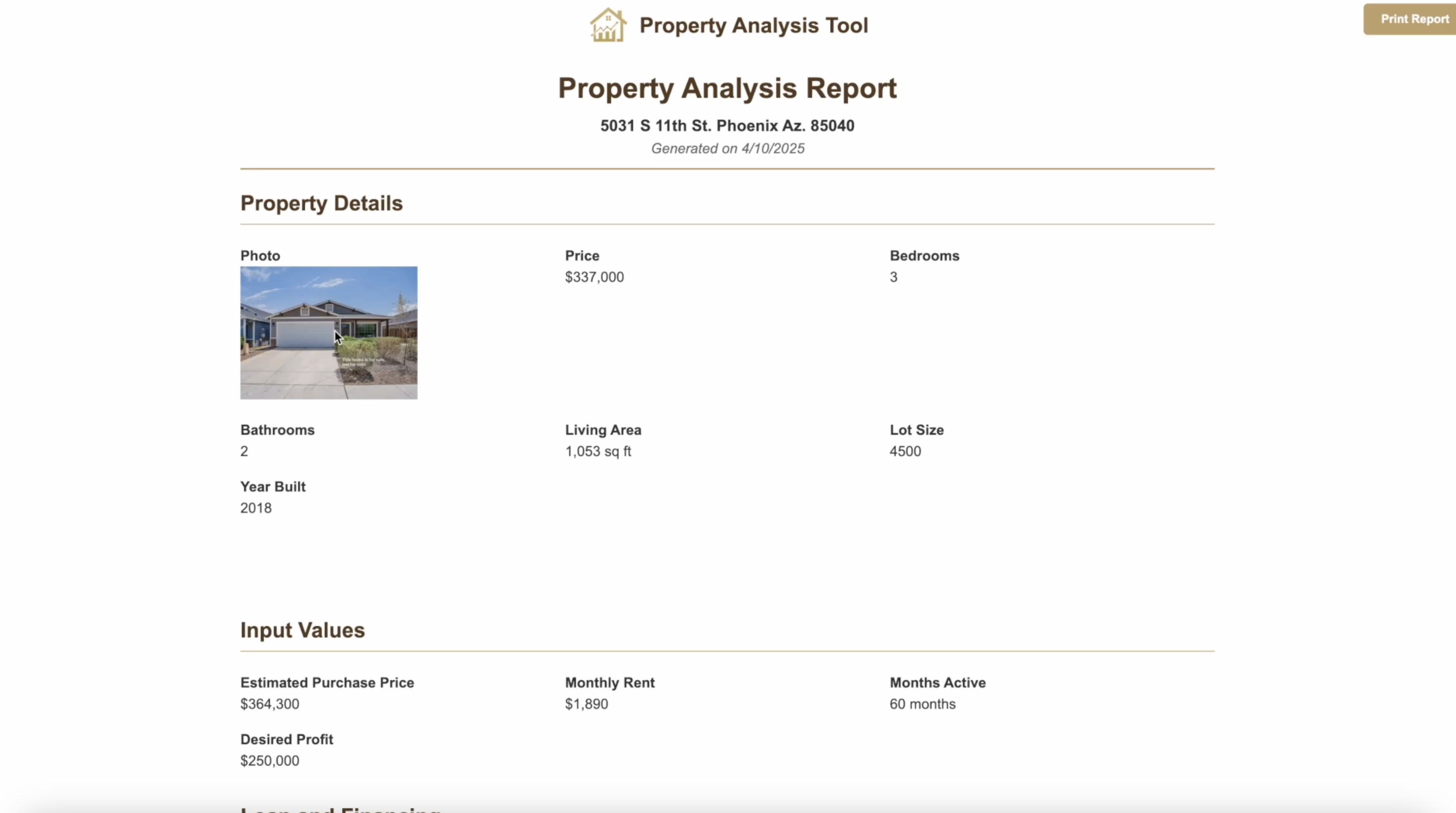Click the Bedrooms label
Viewport: 1456px width, 813px height.
click(925, 256)
